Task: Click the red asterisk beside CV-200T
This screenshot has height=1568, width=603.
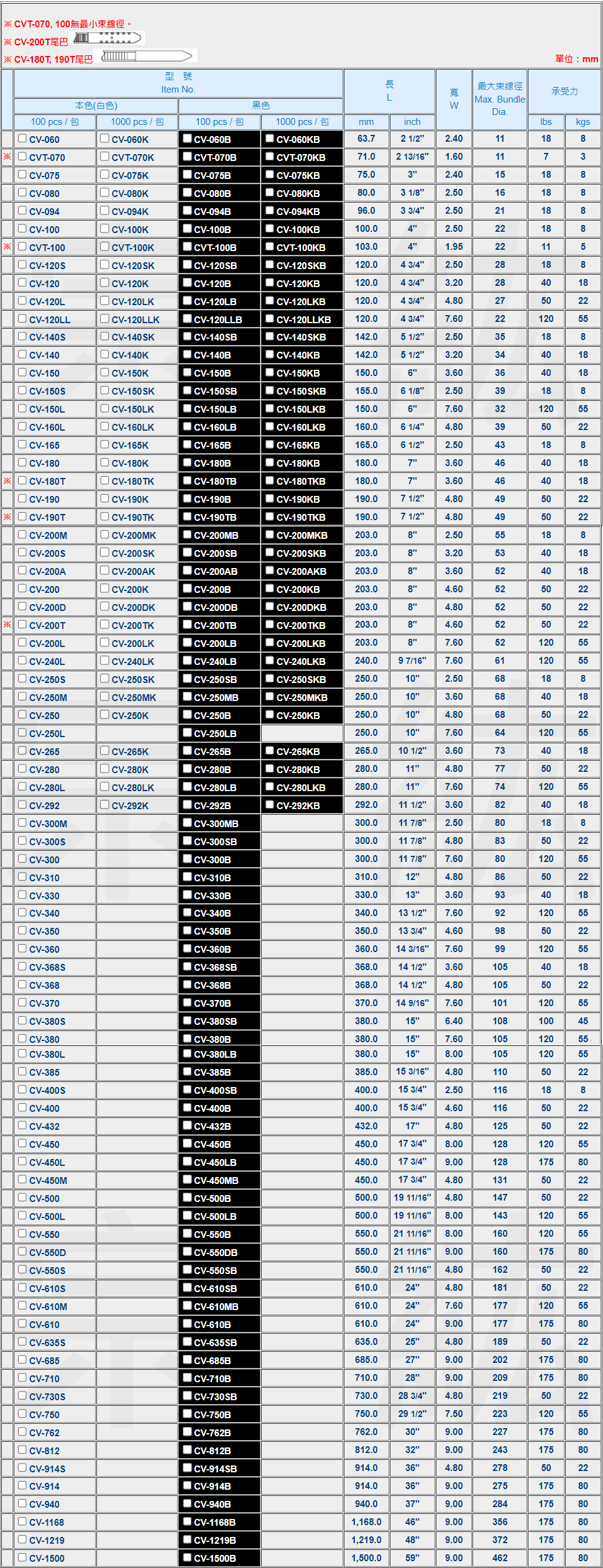Action: (7, 625)
